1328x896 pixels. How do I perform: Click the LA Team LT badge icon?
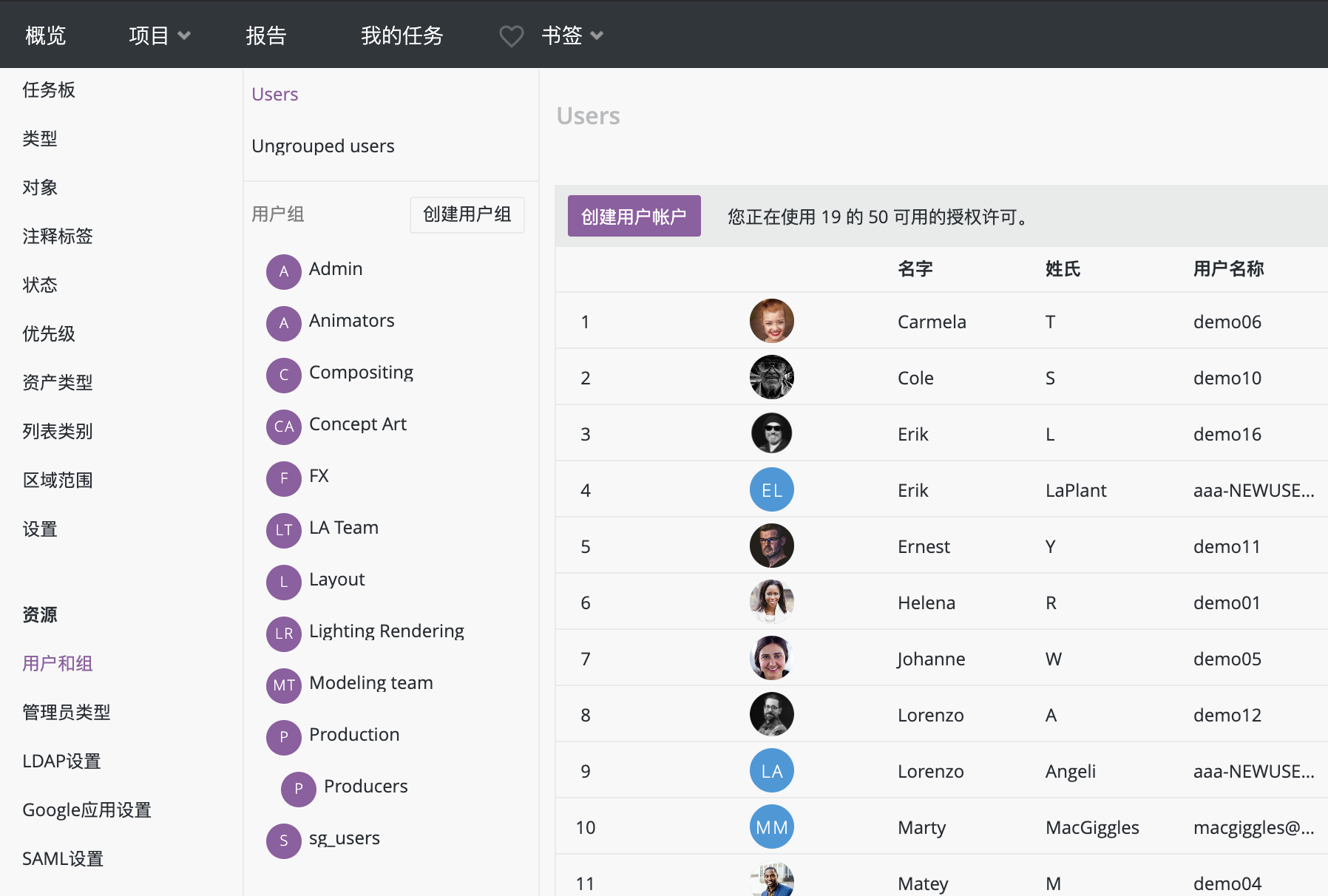pyautogui.click(x=283, y=530)
